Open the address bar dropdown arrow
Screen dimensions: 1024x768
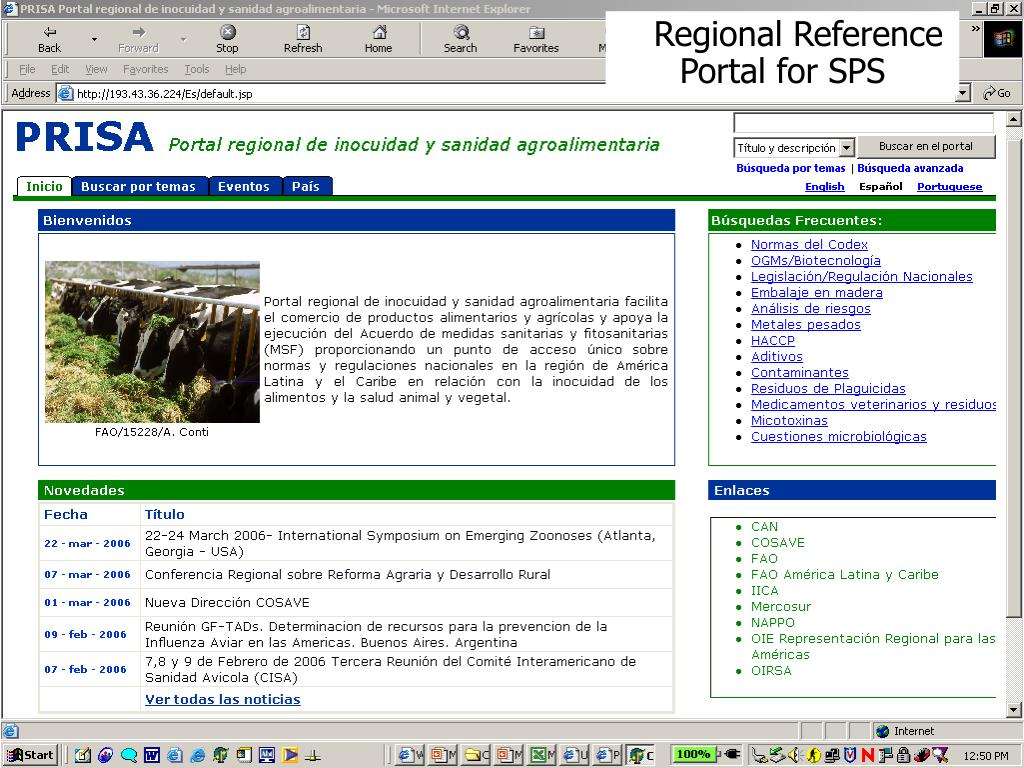click(963, 93)
